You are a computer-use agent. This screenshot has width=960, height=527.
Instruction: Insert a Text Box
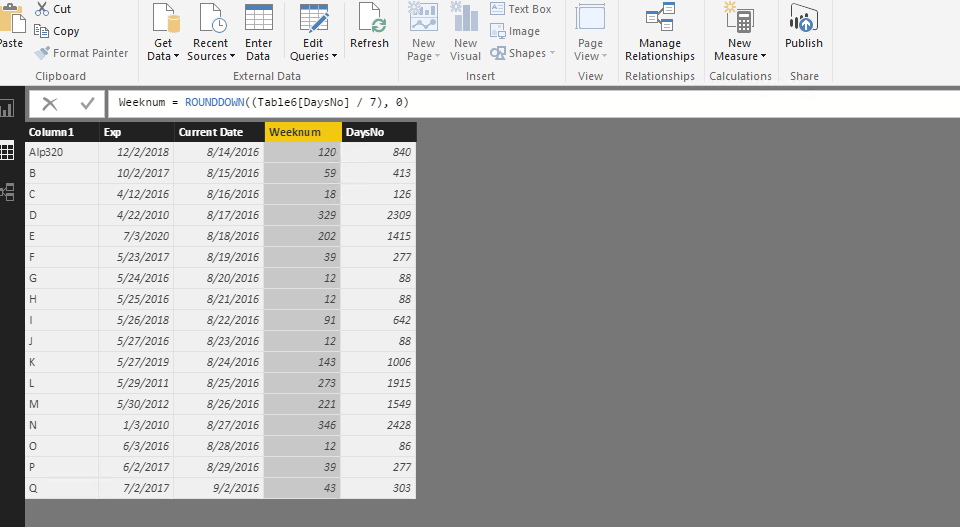click(521, 9)
